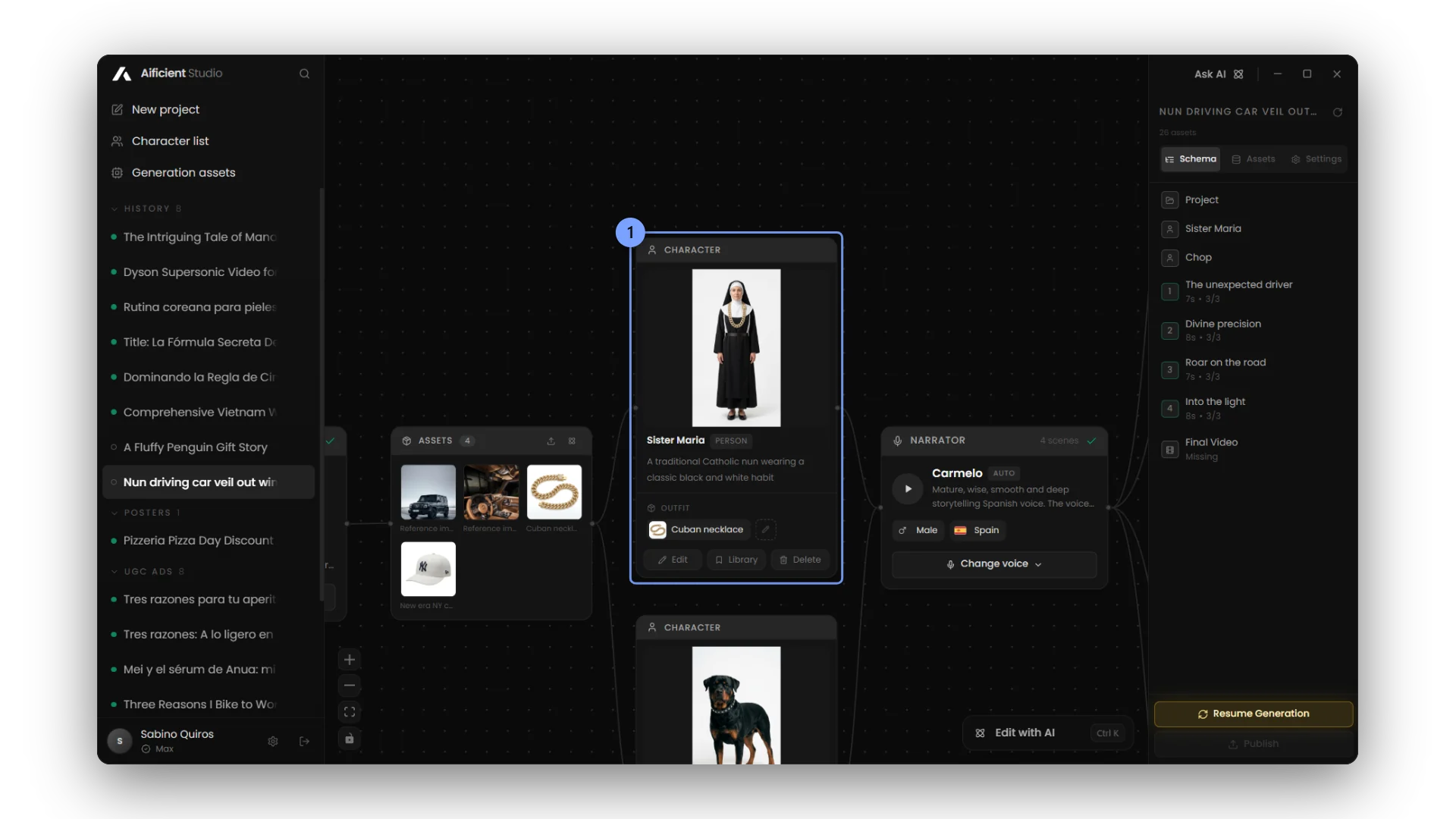
Task: Select the Mercedes SUV reference thumbnail
Action: pyautogui.click(x=428, y=492)
